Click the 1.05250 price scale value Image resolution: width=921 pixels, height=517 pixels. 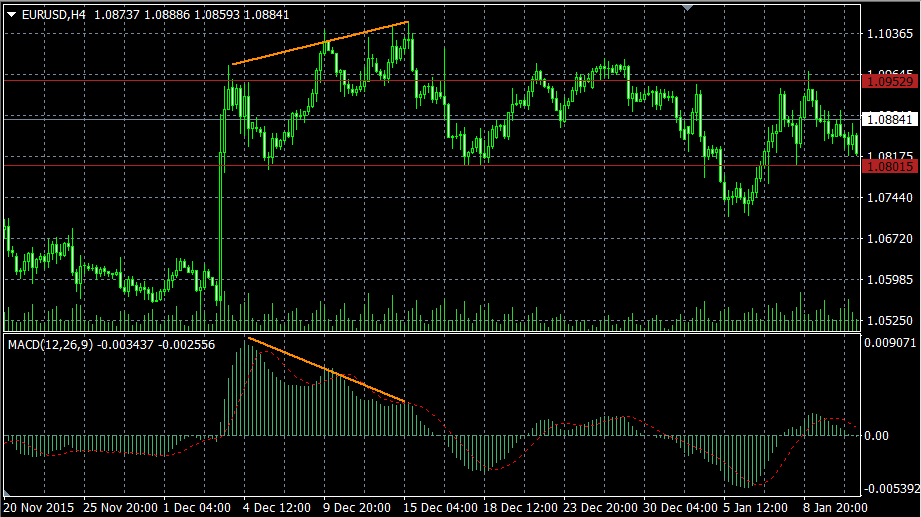[x=888, y=322]
